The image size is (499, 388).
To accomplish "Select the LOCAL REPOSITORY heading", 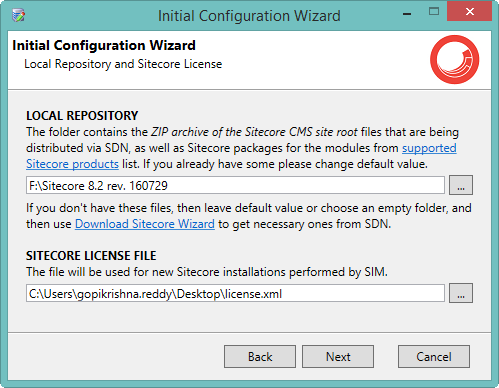I will 82,115.
